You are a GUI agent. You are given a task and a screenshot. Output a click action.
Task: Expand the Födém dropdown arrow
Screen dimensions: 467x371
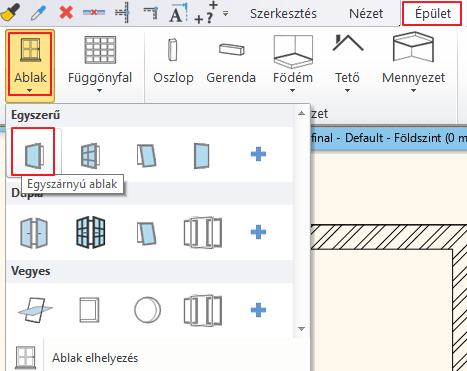coord(293,90)
